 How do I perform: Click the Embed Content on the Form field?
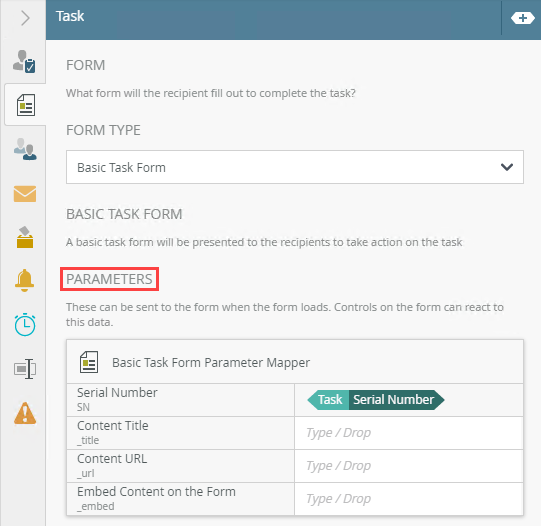[x=409, y=499]
